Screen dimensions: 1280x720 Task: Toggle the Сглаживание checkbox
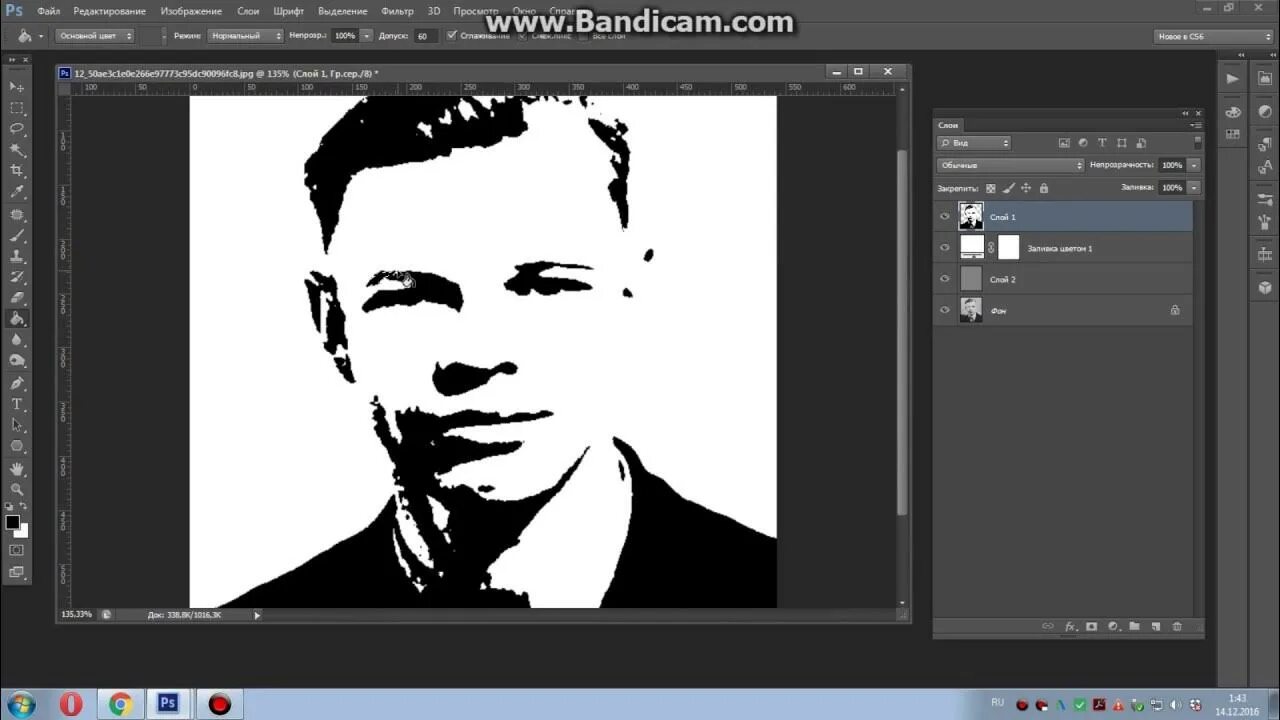pos(452,36)
